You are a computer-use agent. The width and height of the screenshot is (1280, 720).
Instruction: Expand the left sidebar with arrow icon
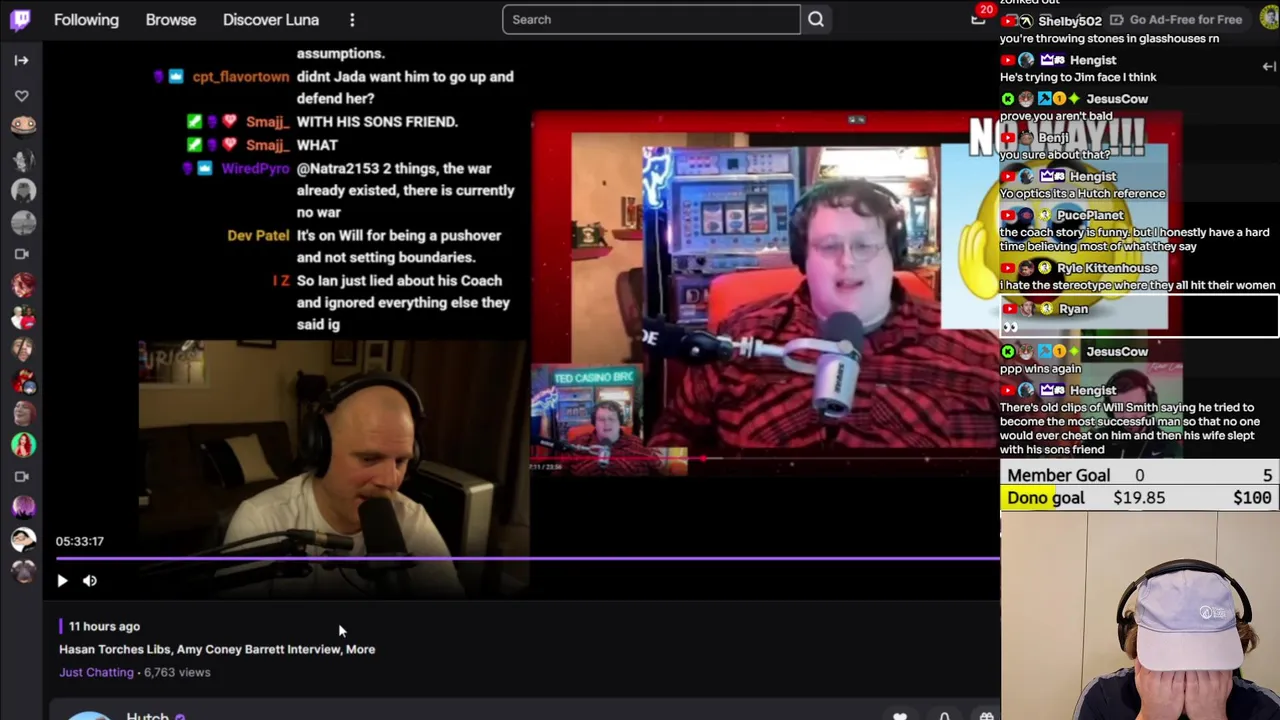22,60
